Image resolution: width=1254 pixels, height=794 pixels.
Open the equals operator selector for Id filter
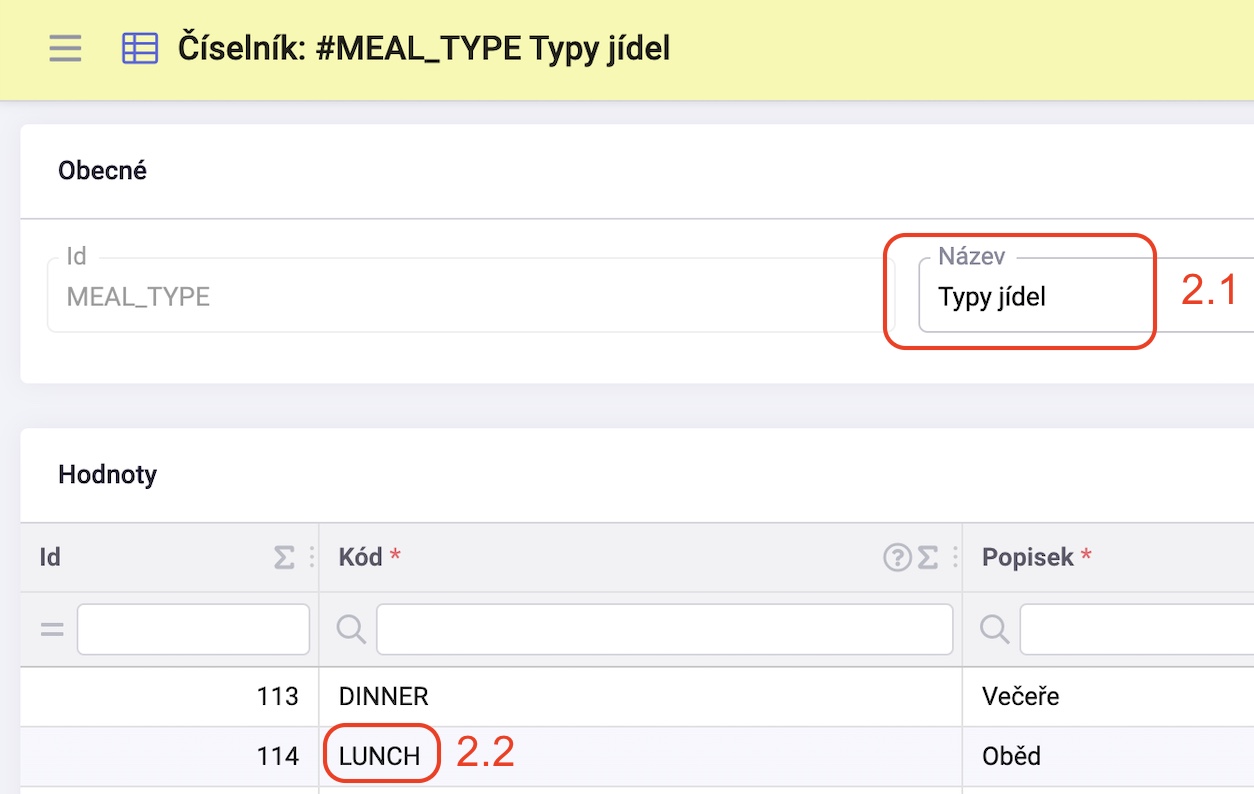tap(52, 630)
